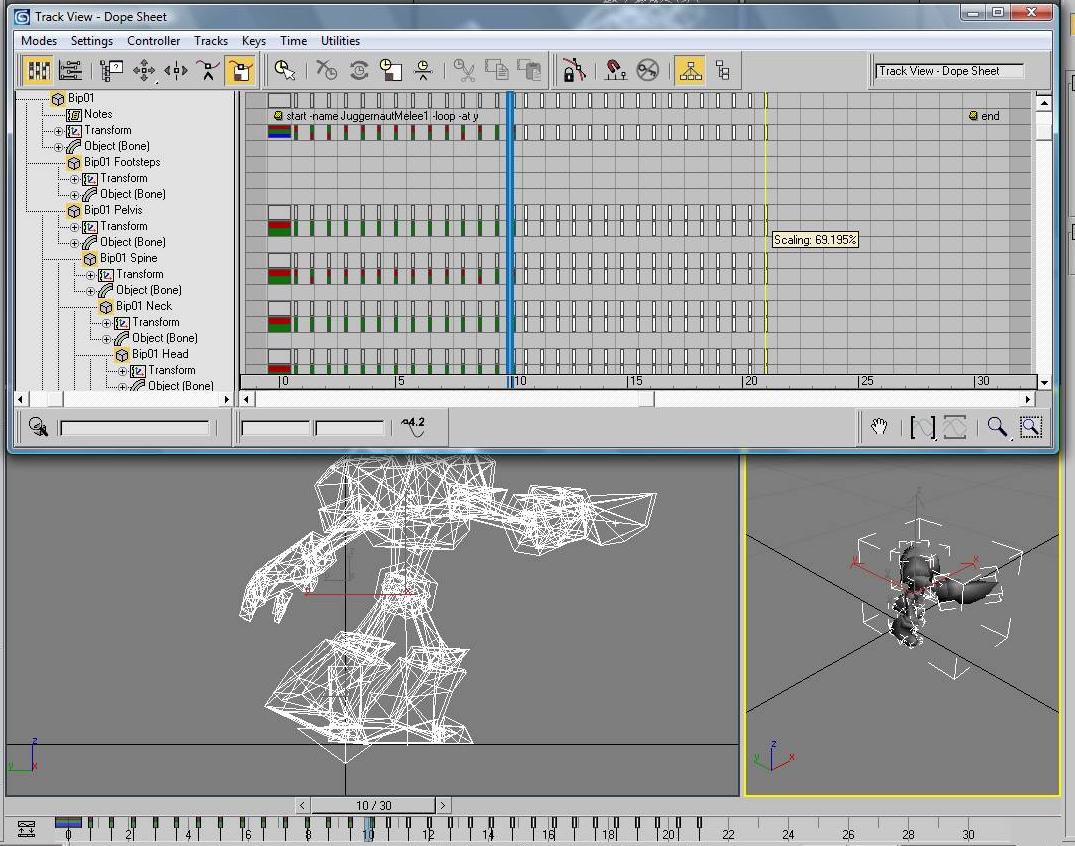Toggle Lock Selection
Image resolution: width=1075 pixels, height=846 pixels.
pos(574,70)
